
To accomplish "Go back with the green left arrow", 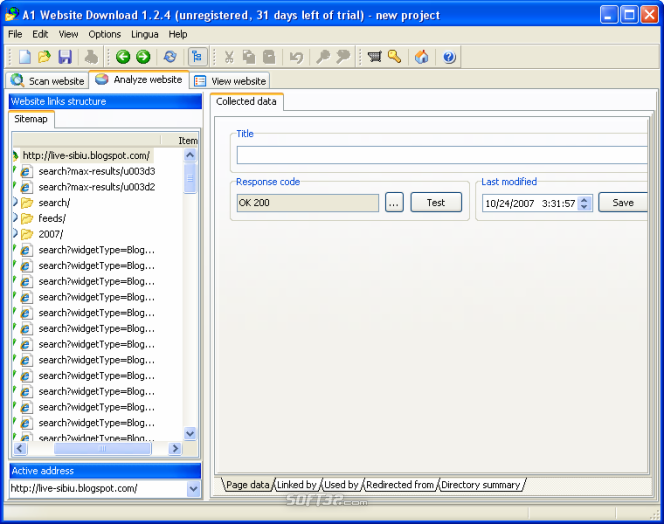I will (123, 57).
